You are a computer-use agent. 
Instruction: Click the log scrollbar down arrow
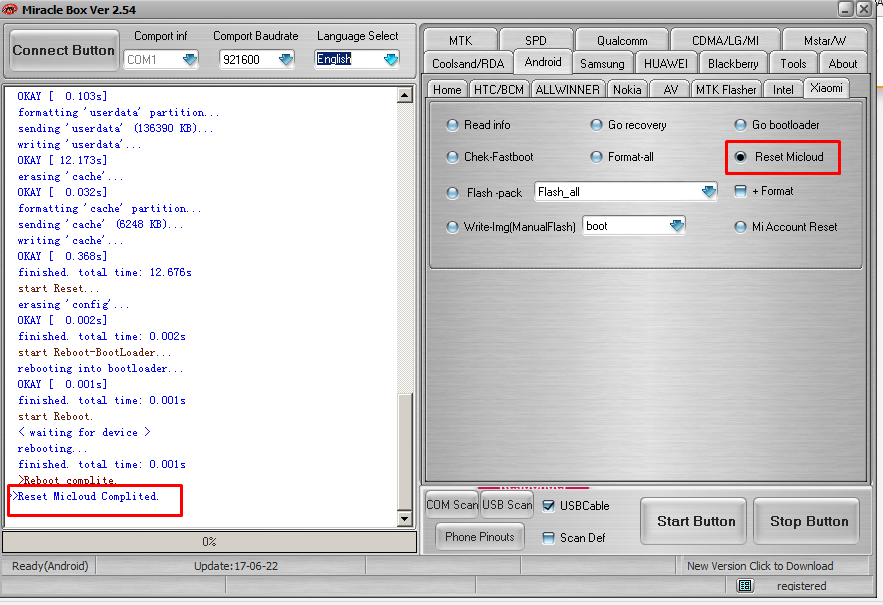coord(404,518)
